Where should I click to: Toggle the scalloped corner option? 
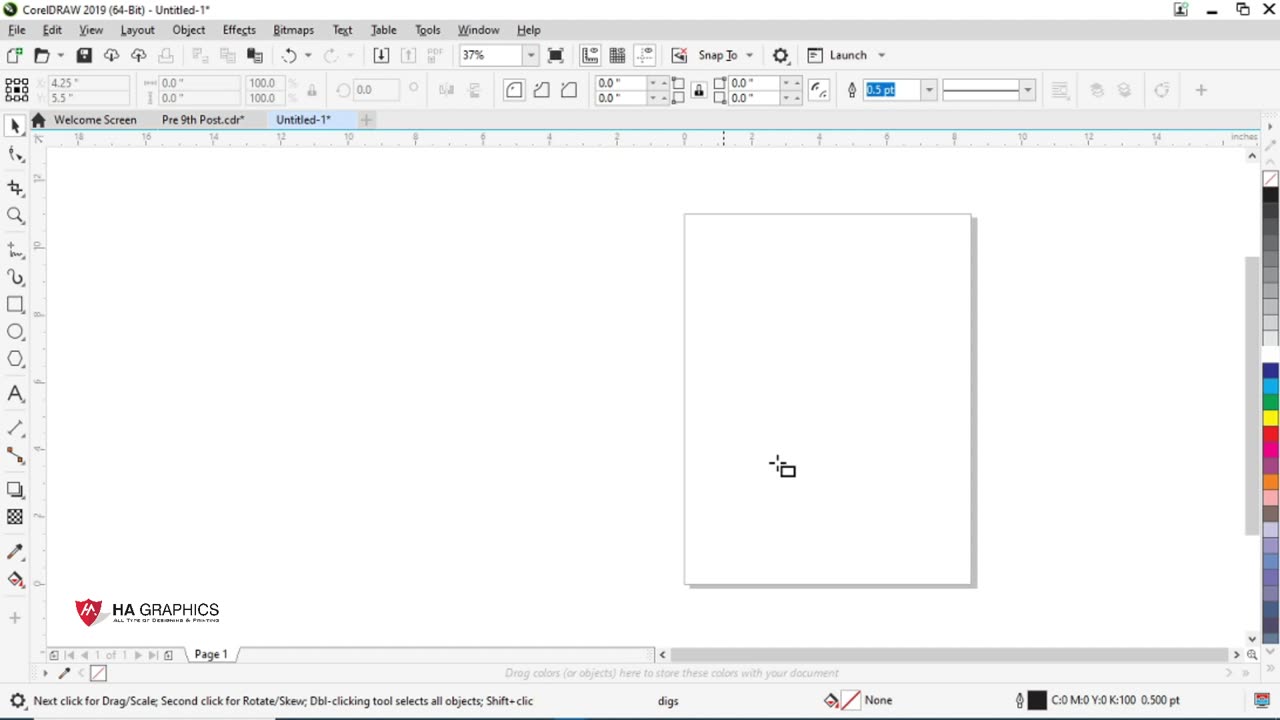pyautogui.click(x=541, y=90)
